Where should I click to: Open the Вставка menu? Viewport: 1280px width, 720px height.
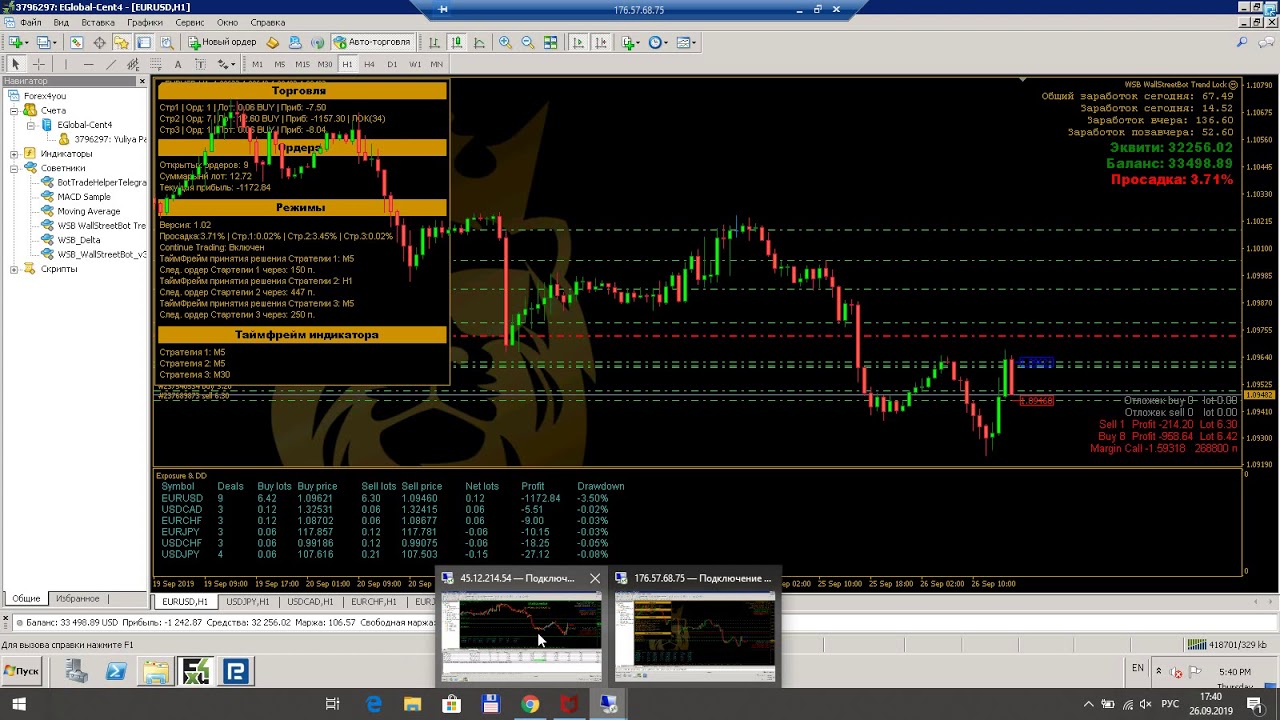(98, 22)
